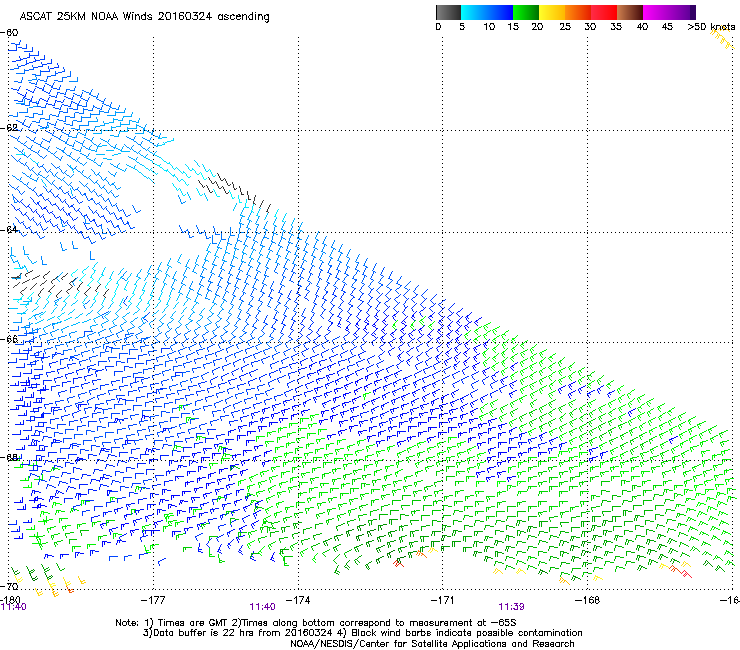
Task: Click the green 15-20 knots legend segment
Action: 526,12
